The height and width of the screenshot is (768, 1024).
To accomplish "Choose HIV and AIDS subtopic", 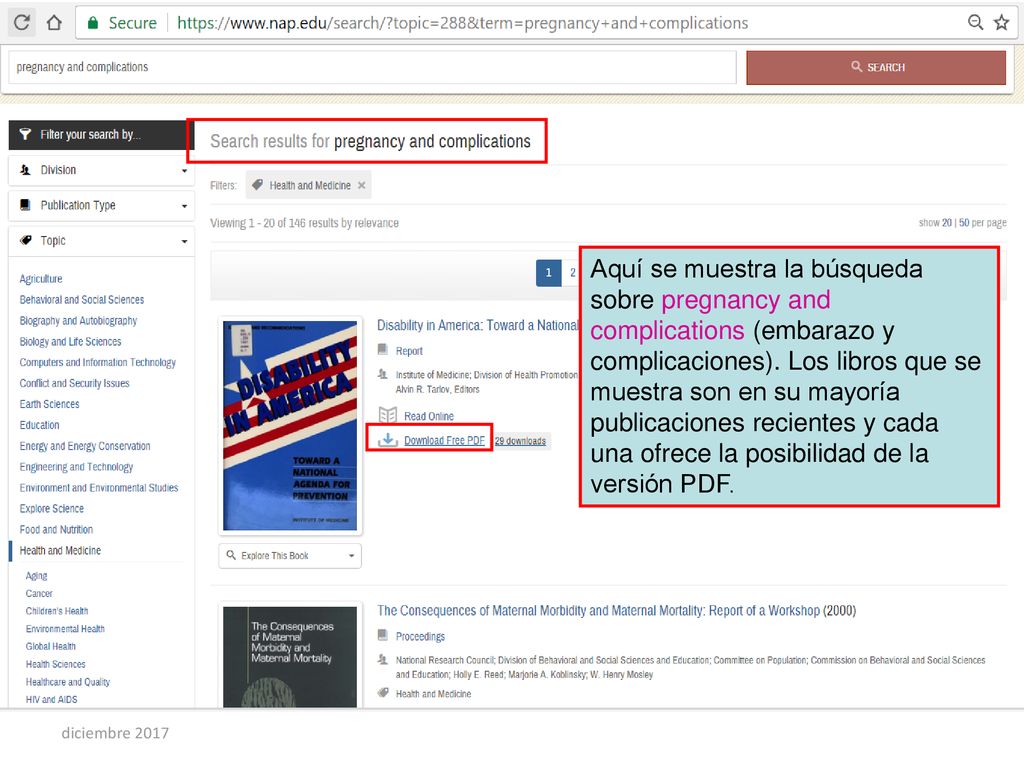I will (x=52, y=699).
